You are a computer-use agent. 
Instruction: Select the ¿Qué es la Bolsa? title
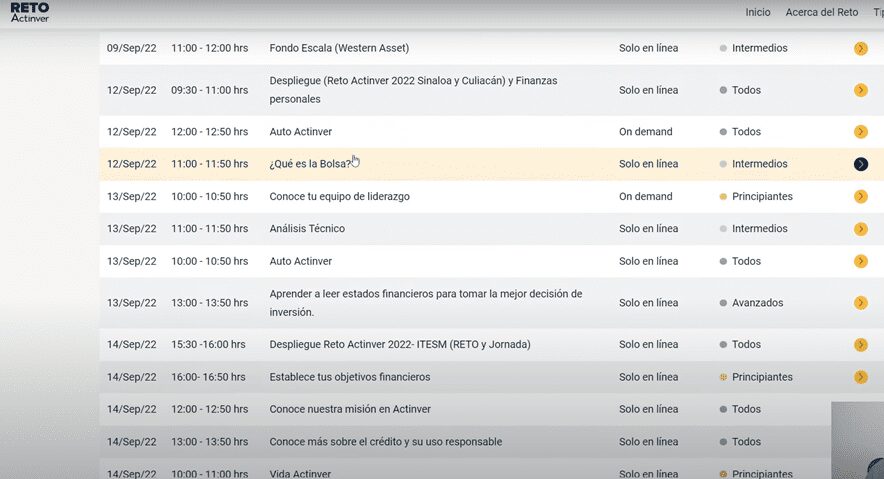coord(310,164)
